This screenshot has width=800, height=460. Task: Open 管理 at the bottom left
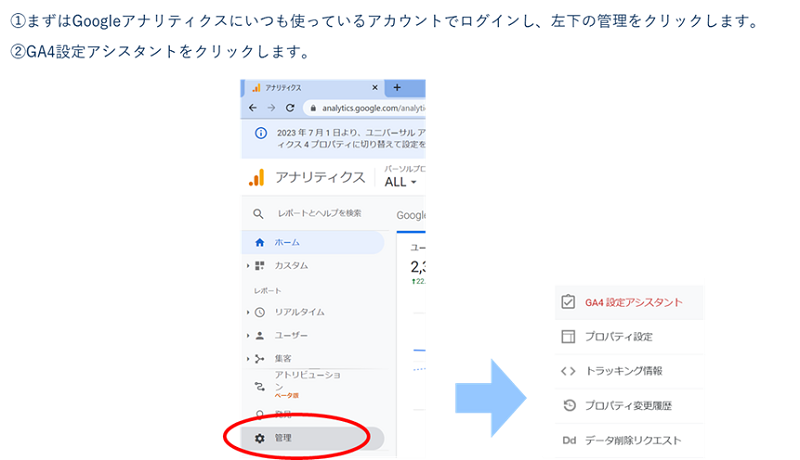312,438
